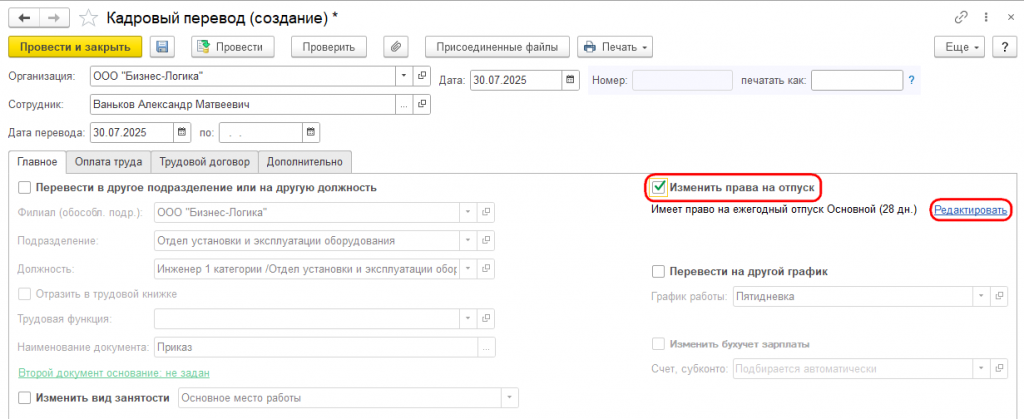
Task: Open help with the '?' button
Action: click(1002, 47)
